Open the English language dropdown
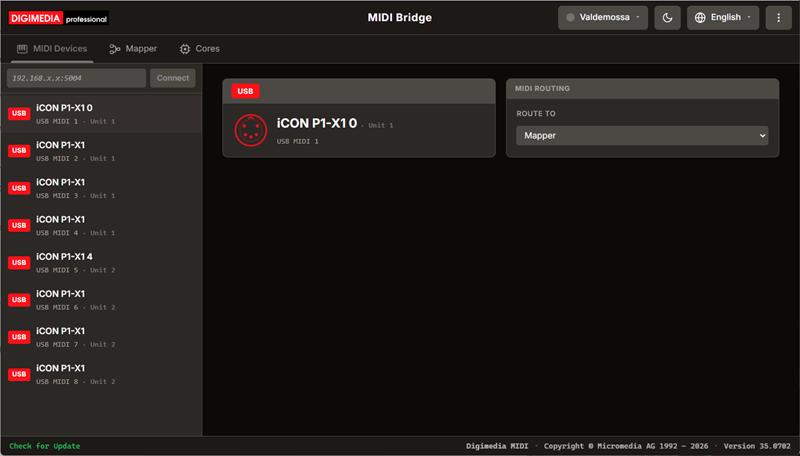Image resolution: width=800 pixels, height=456 pixels. 722,18
